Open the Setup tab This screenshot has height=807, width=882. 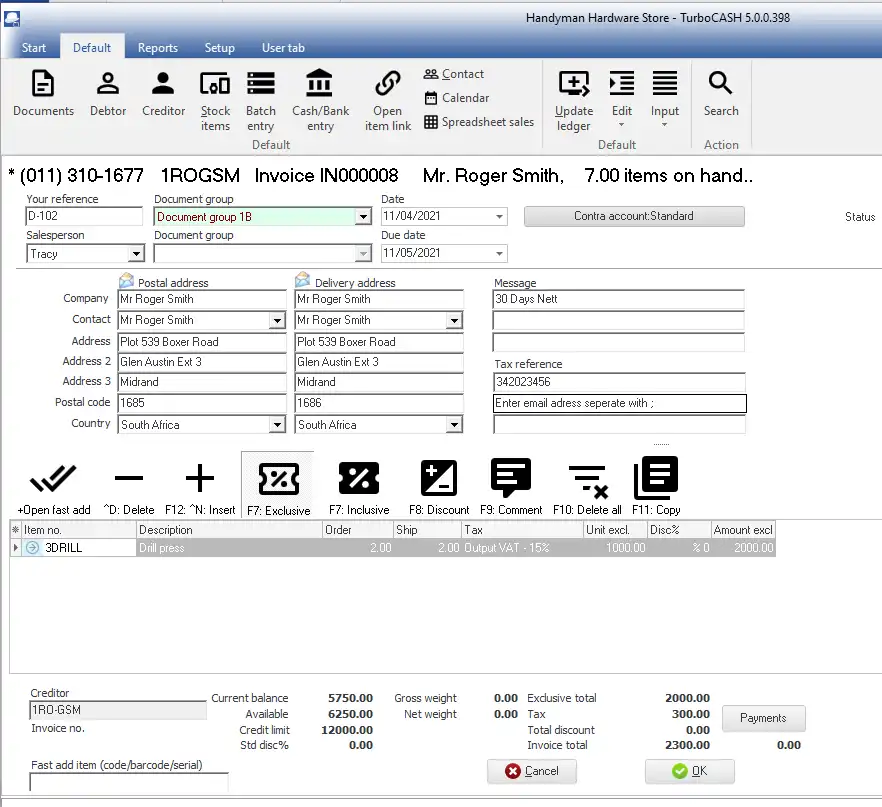coord(220,48)
